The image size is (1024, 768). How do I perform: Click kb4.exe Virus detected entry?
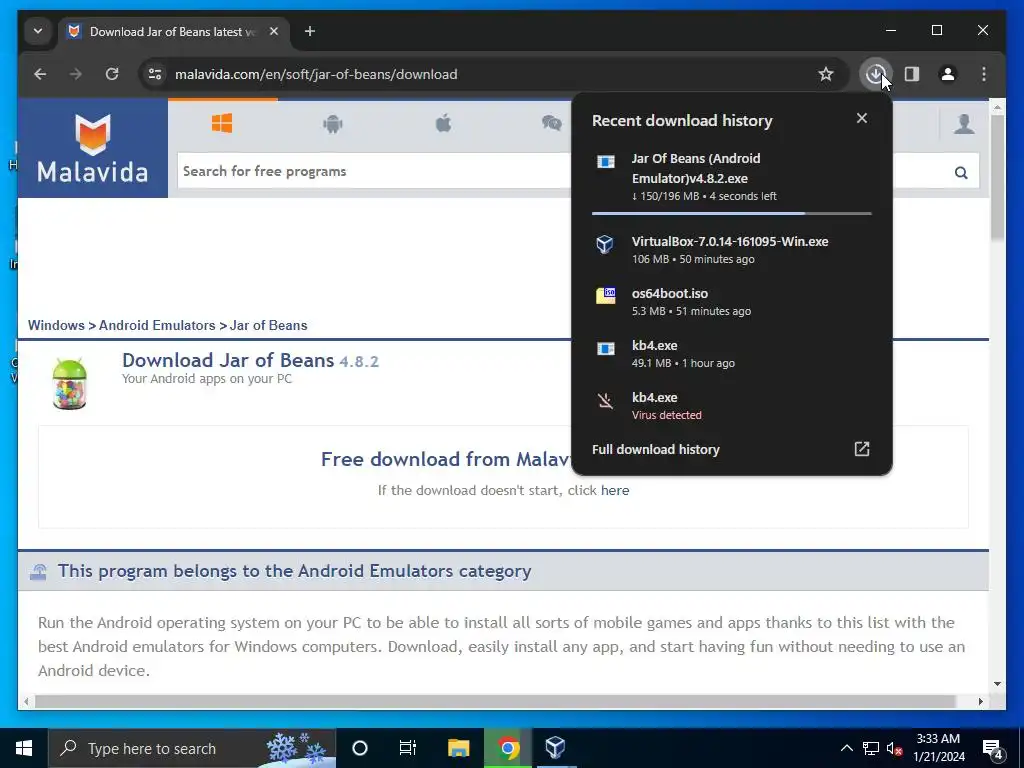(731, 406)
